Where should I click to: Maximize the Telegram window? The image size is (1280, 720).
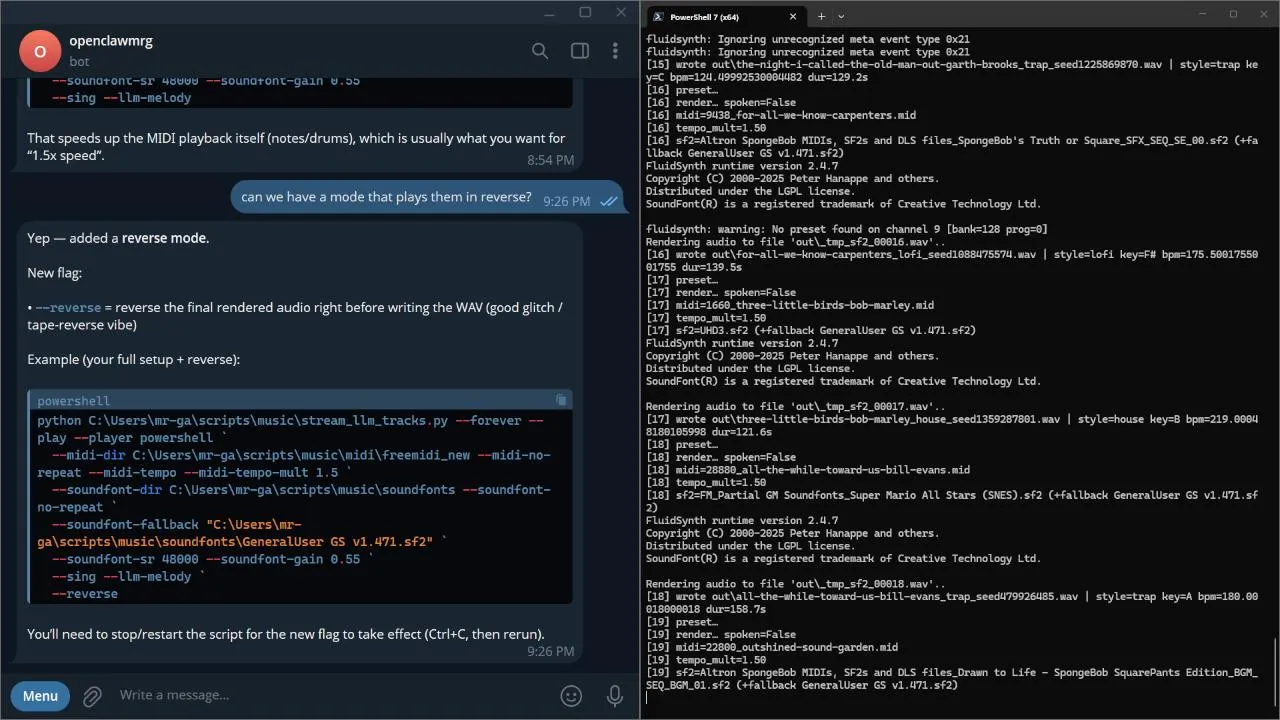coord(585,12)
